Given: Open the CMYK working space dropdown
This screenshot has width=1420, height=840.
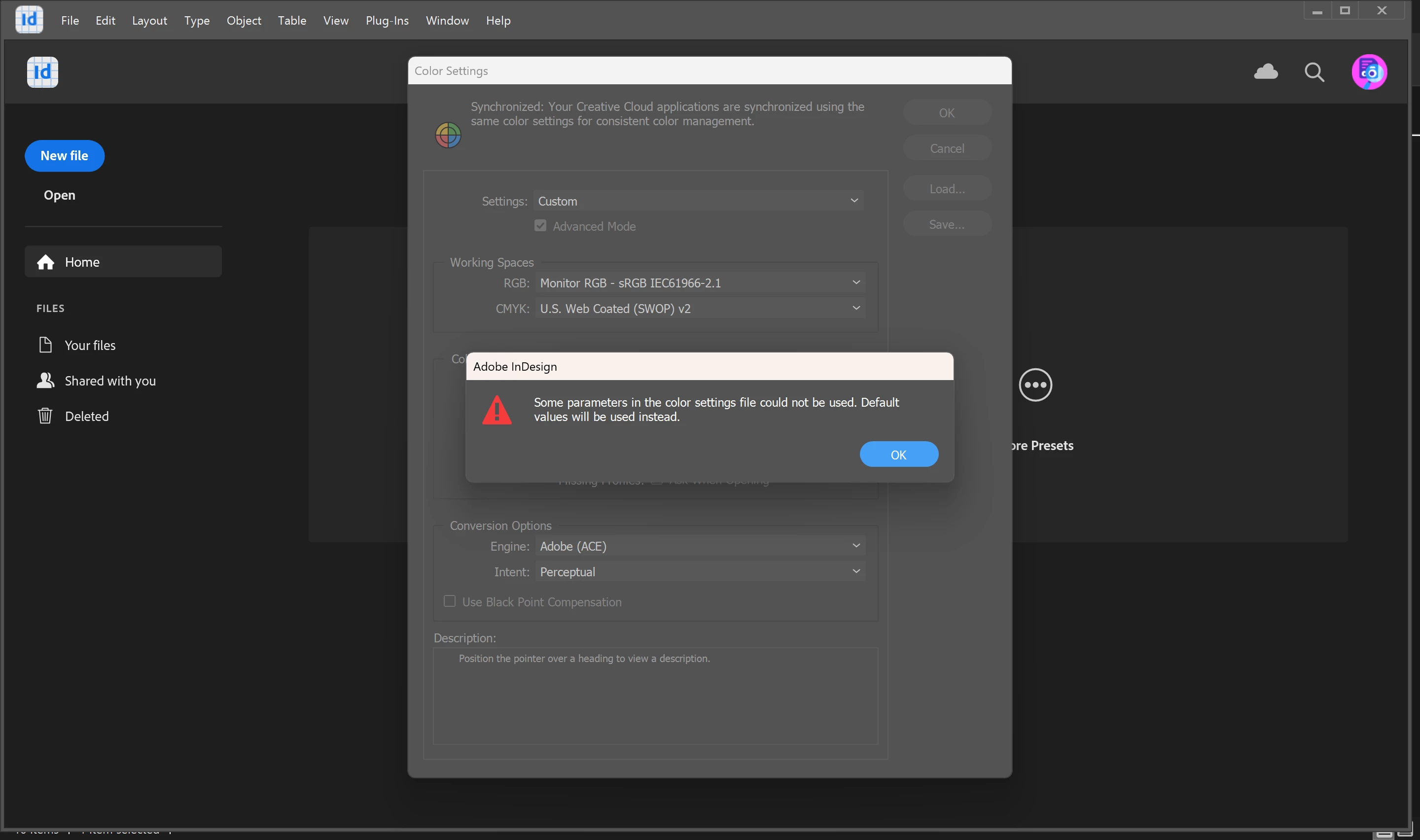Looking at the screenshot, I should [x=700, y=309].
